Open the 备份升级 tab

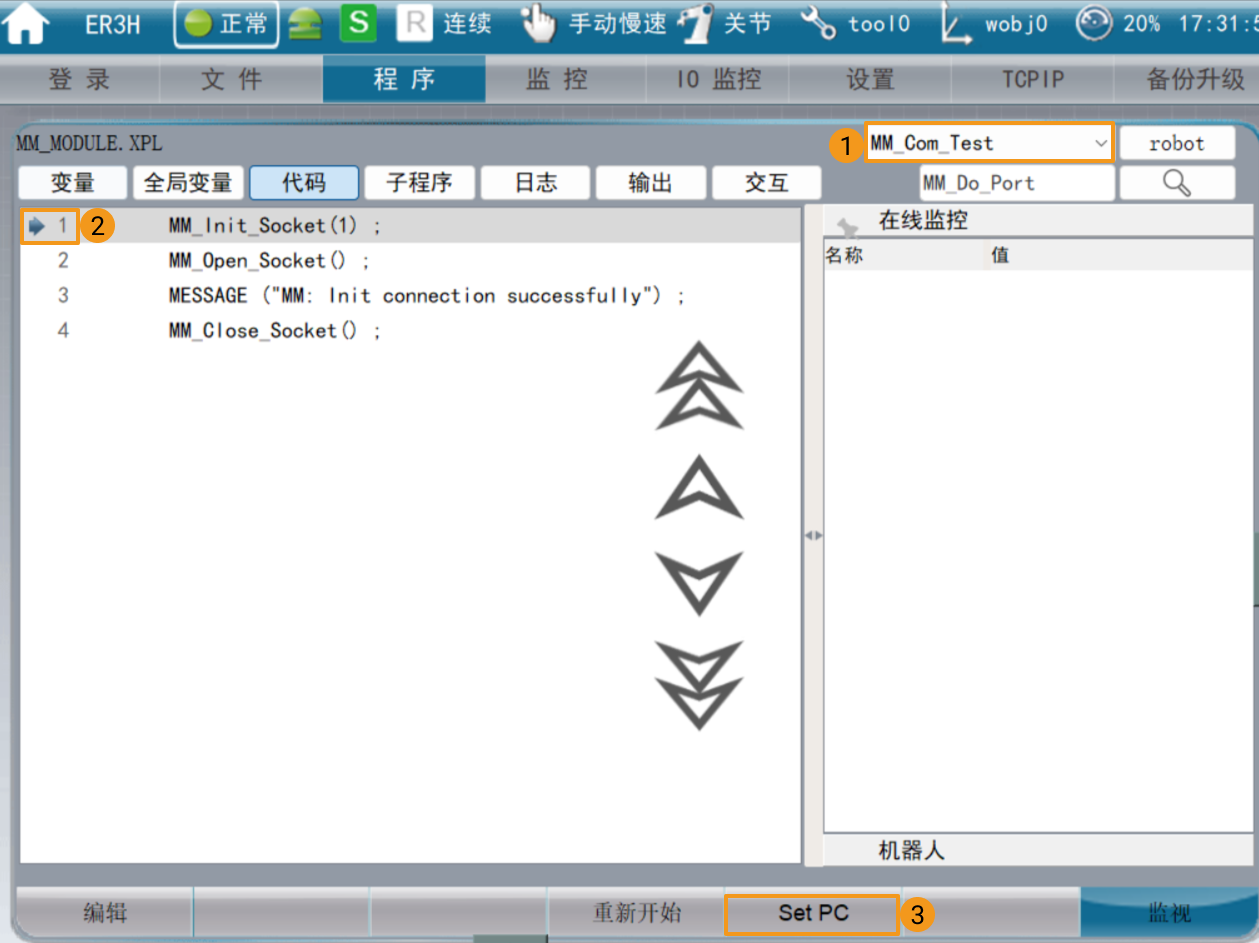(1187, 80)
